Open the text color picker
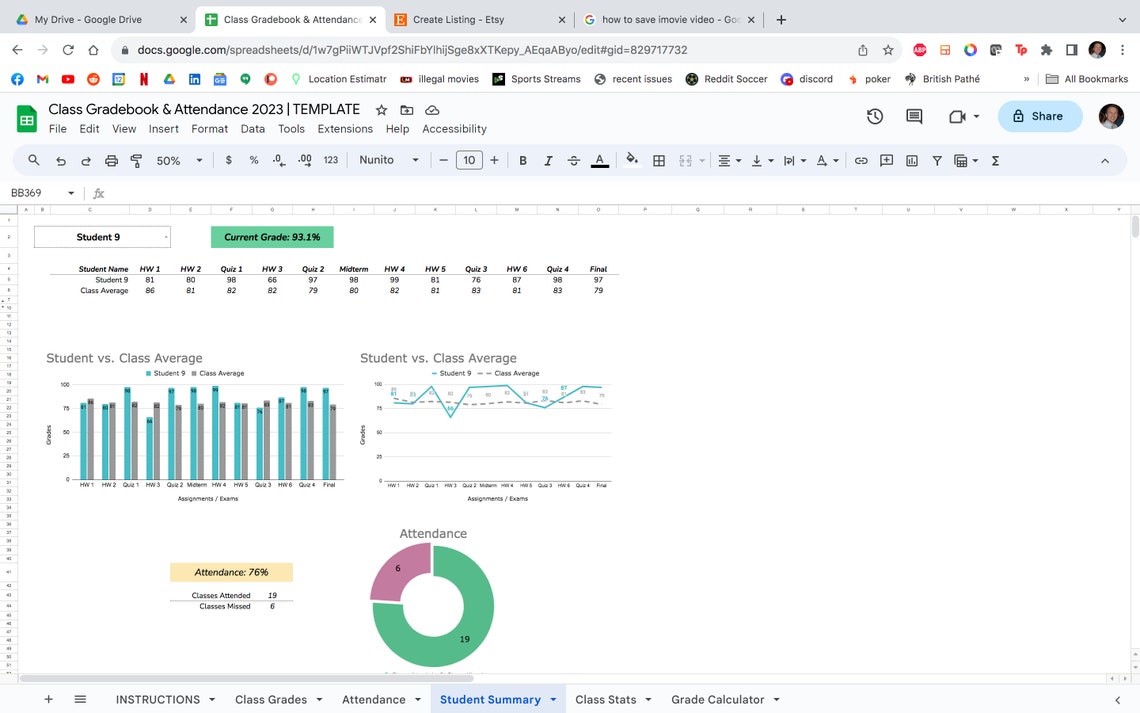Screen dimensions: 1140x713 click(599, 160)
